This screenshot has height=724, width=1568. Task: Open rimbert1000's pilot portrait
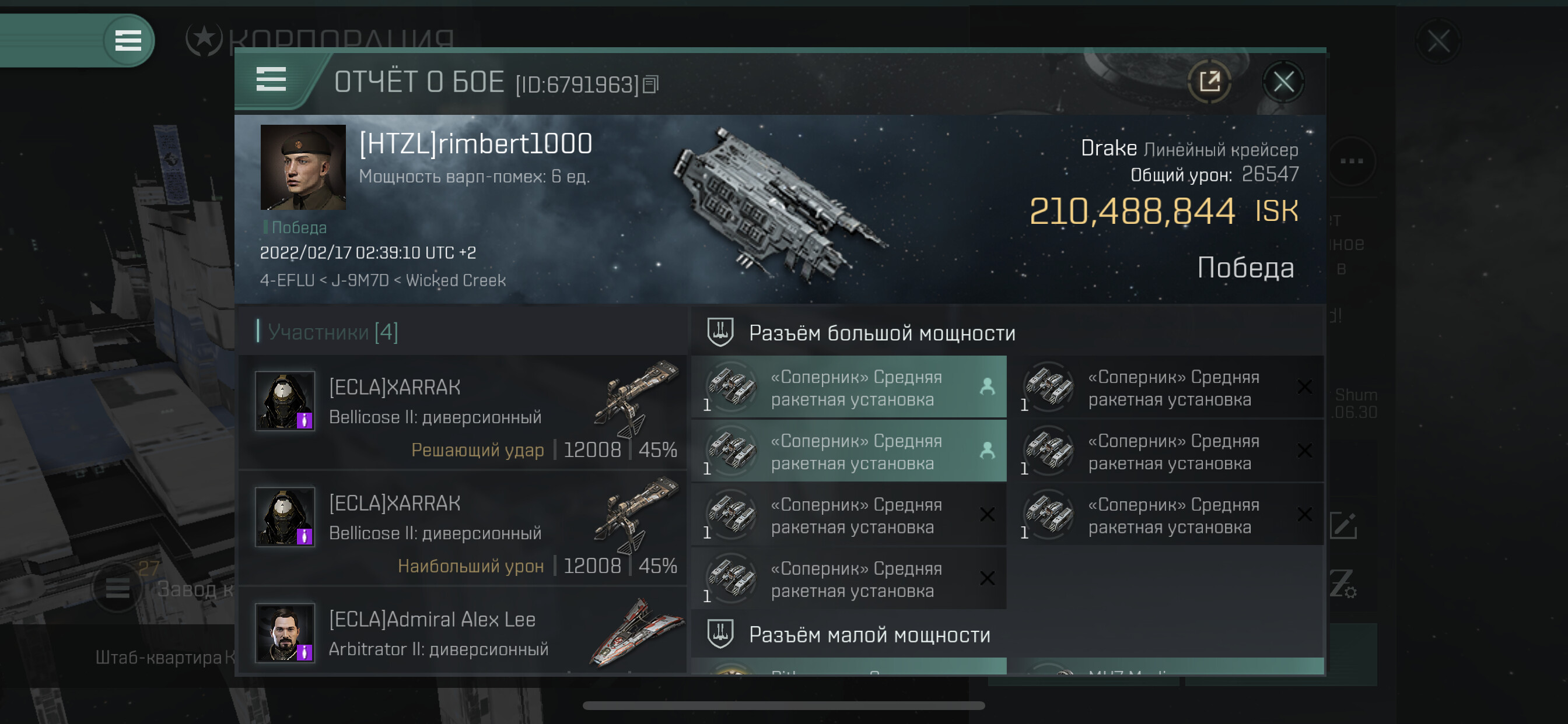[x=303, y=167]
